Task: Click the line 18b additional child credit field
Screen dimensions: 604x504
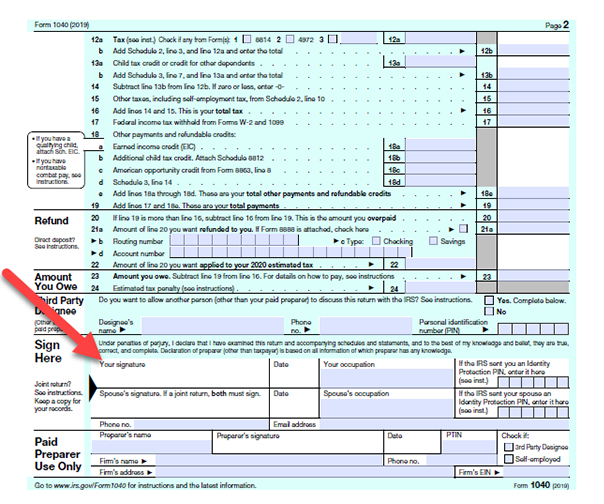Action: (x=441, y=157)
